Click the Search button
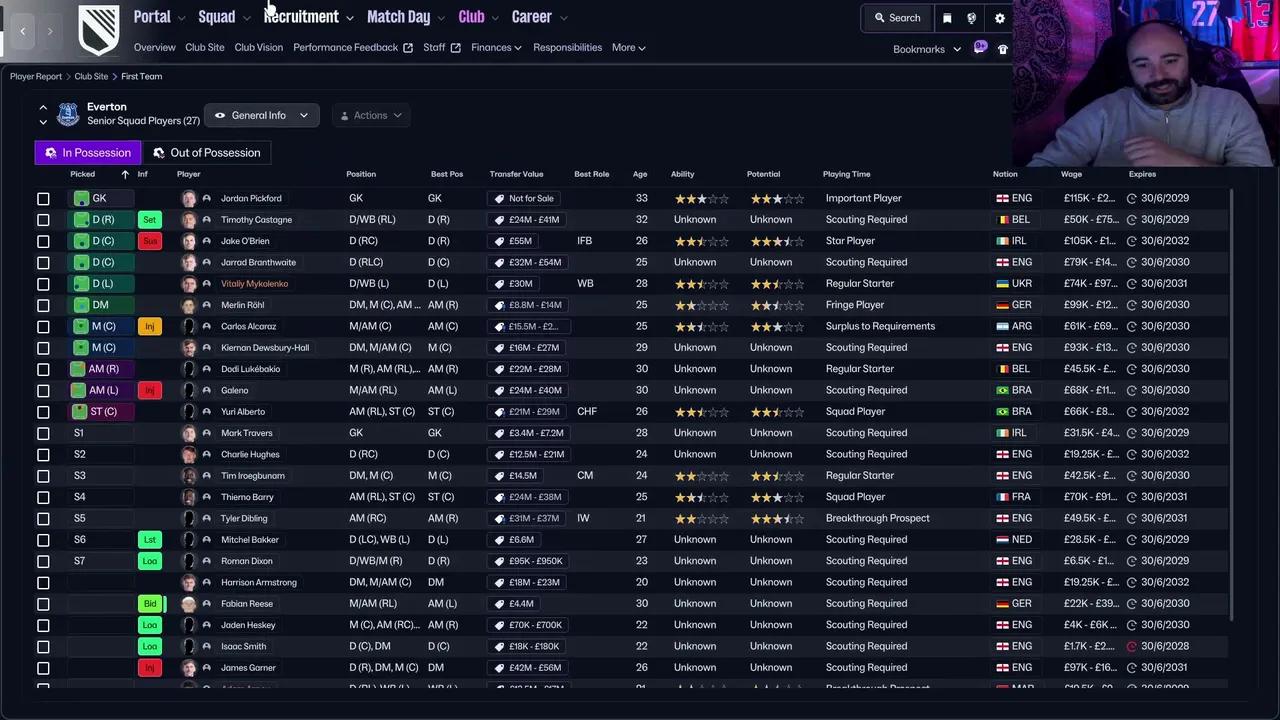Viewport: 1280px width, 720px height. tap(897, 18)
